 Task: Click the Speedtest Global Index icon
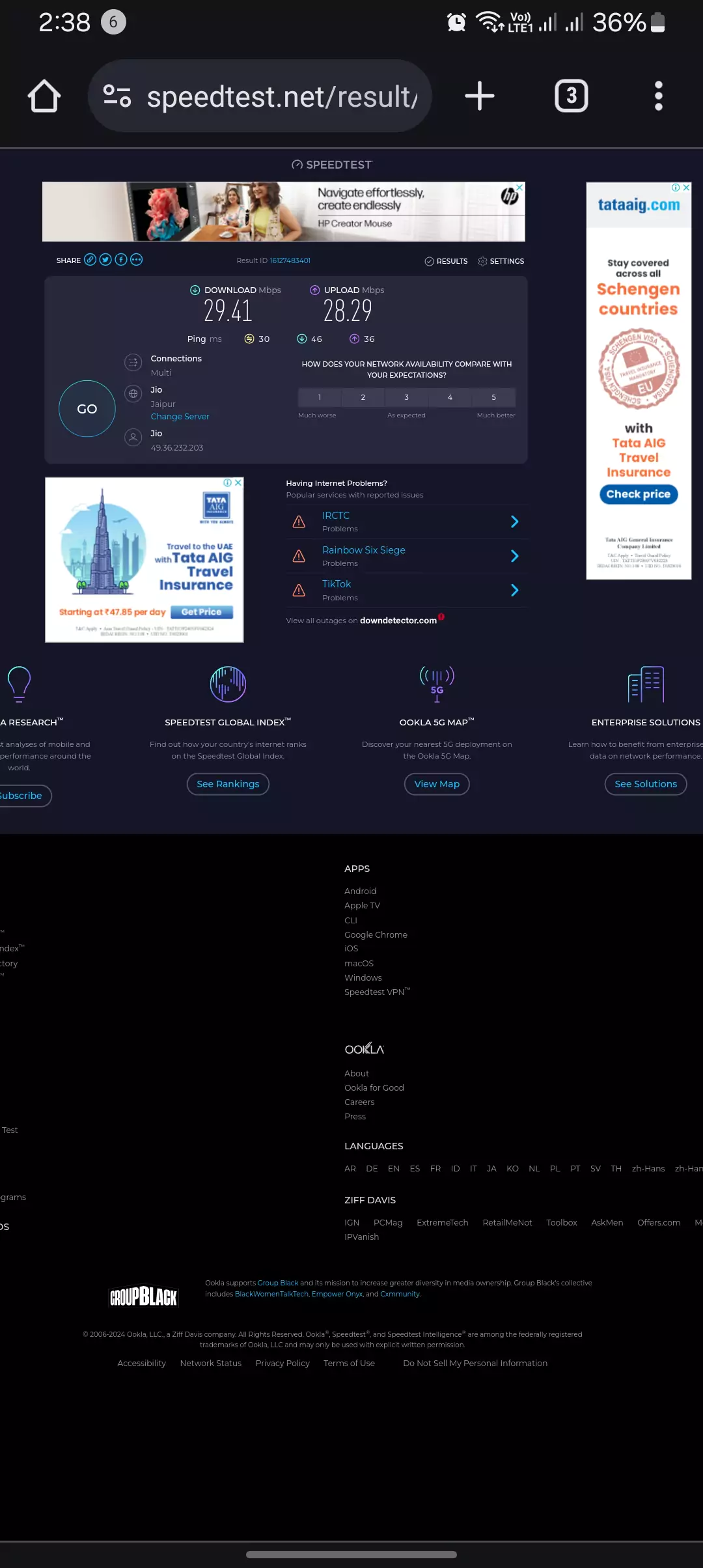[228, 684]
